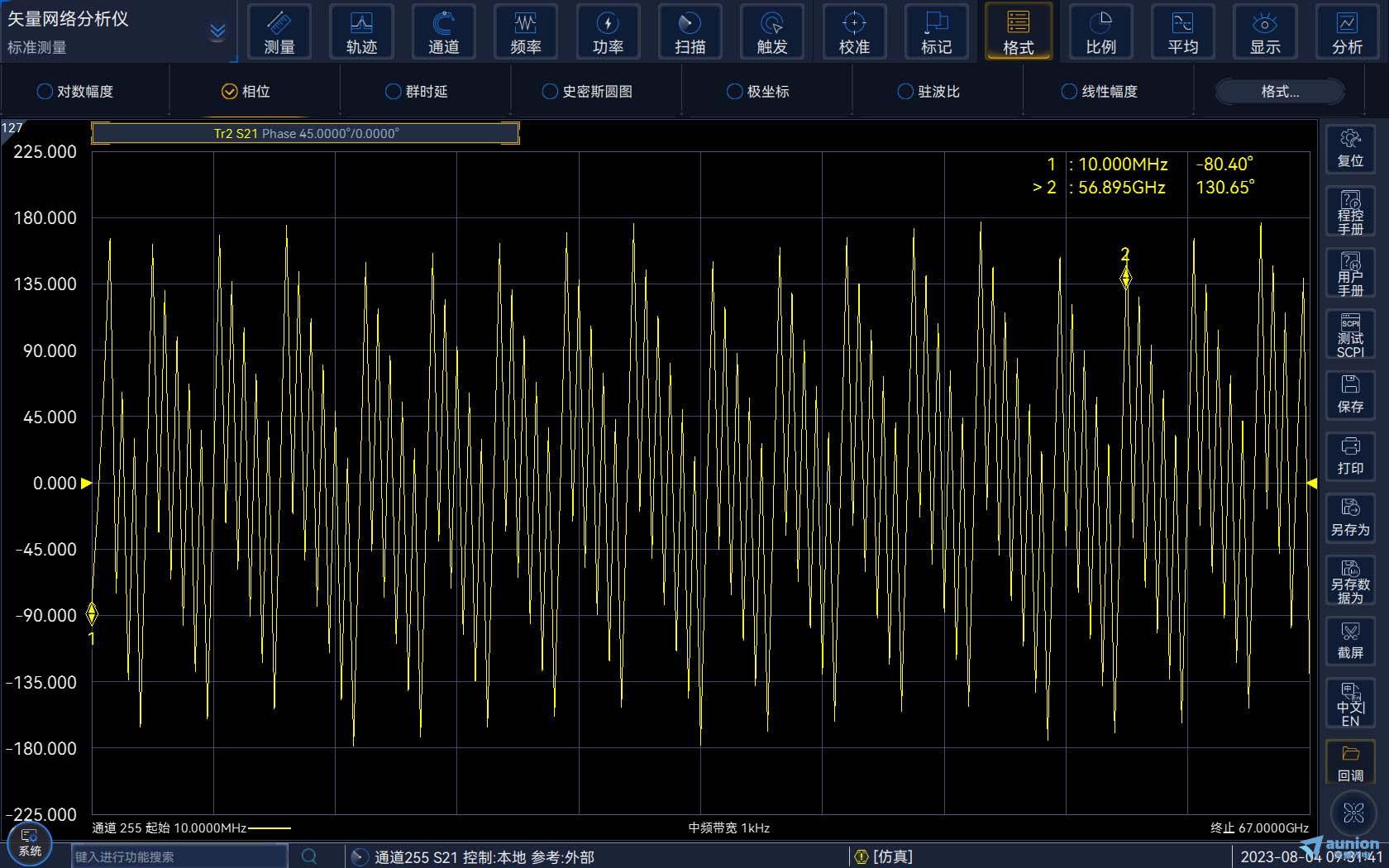1389x868 pixels.
Task: Click the -225.000 bottom scale value
Action: point(41,814)
